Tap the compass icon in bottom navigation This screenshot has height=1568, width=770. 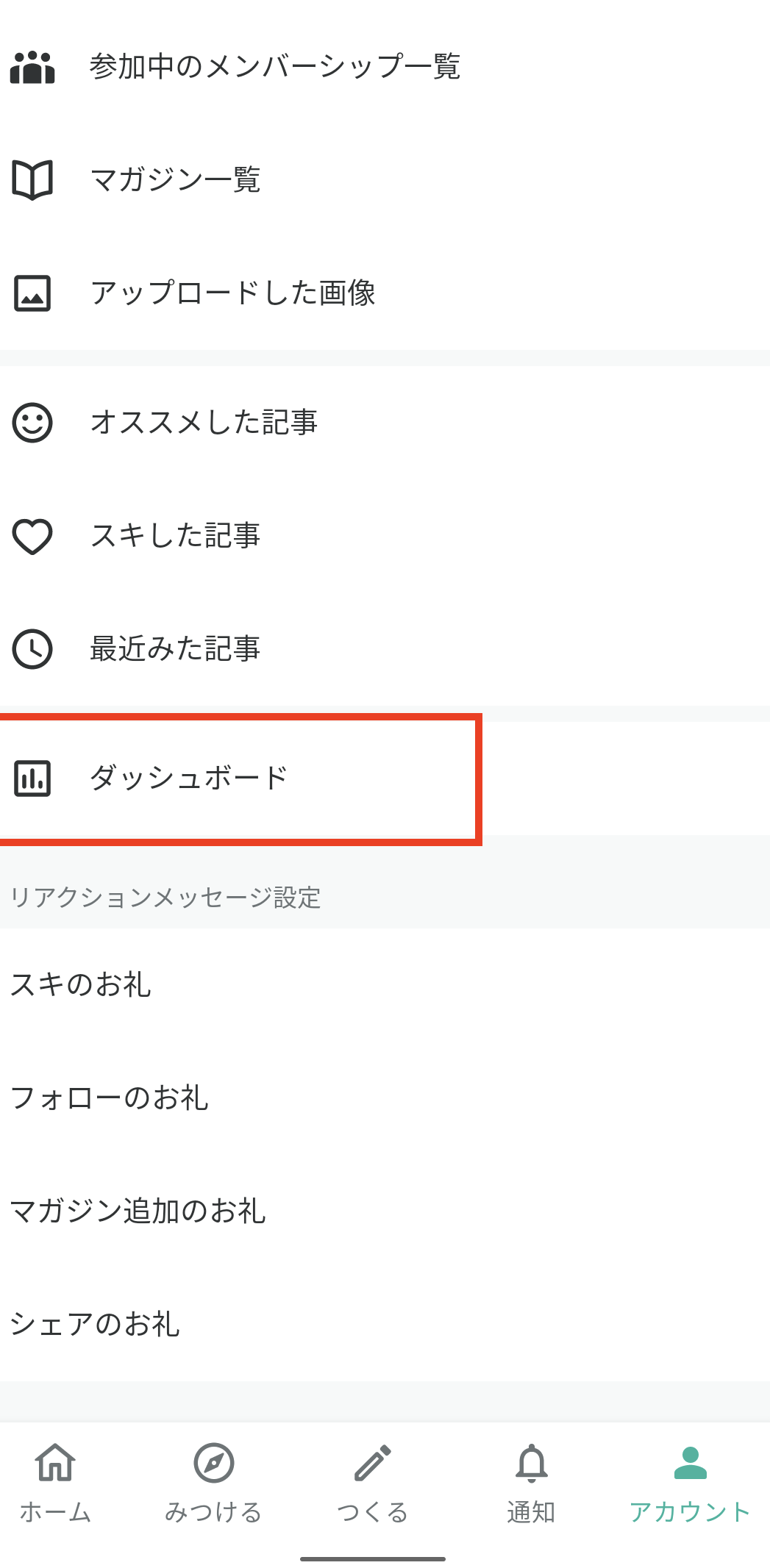(x=213, y=1463)
